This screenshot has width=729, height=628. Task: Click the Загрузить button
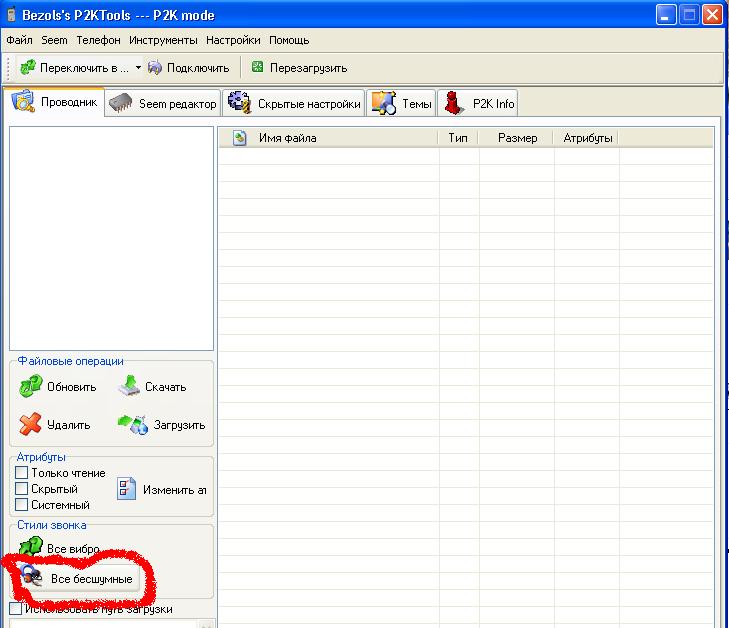tap(161, 424)
